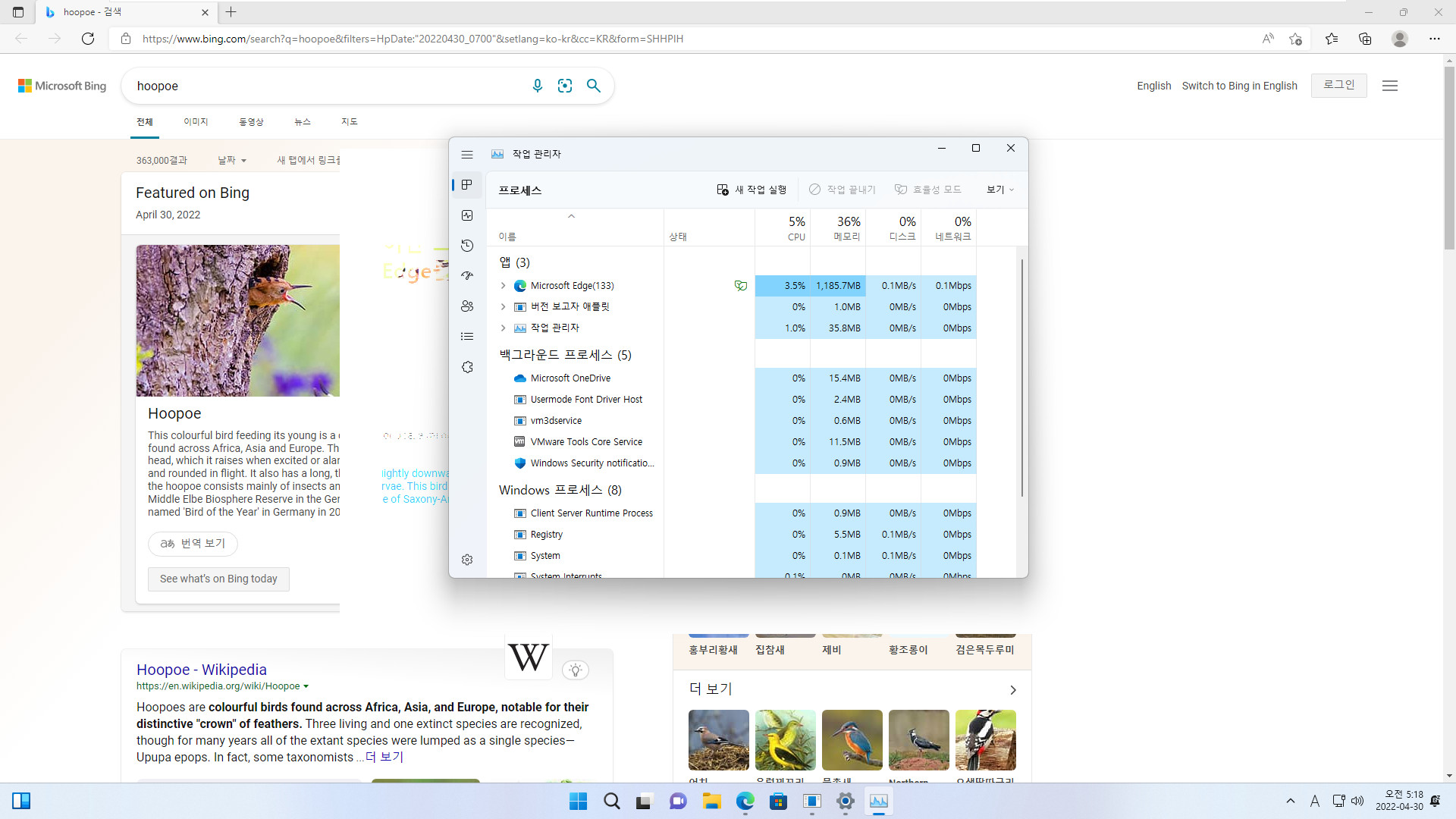Expand Microsoft Edge(133) process group

tap(503, 286)
